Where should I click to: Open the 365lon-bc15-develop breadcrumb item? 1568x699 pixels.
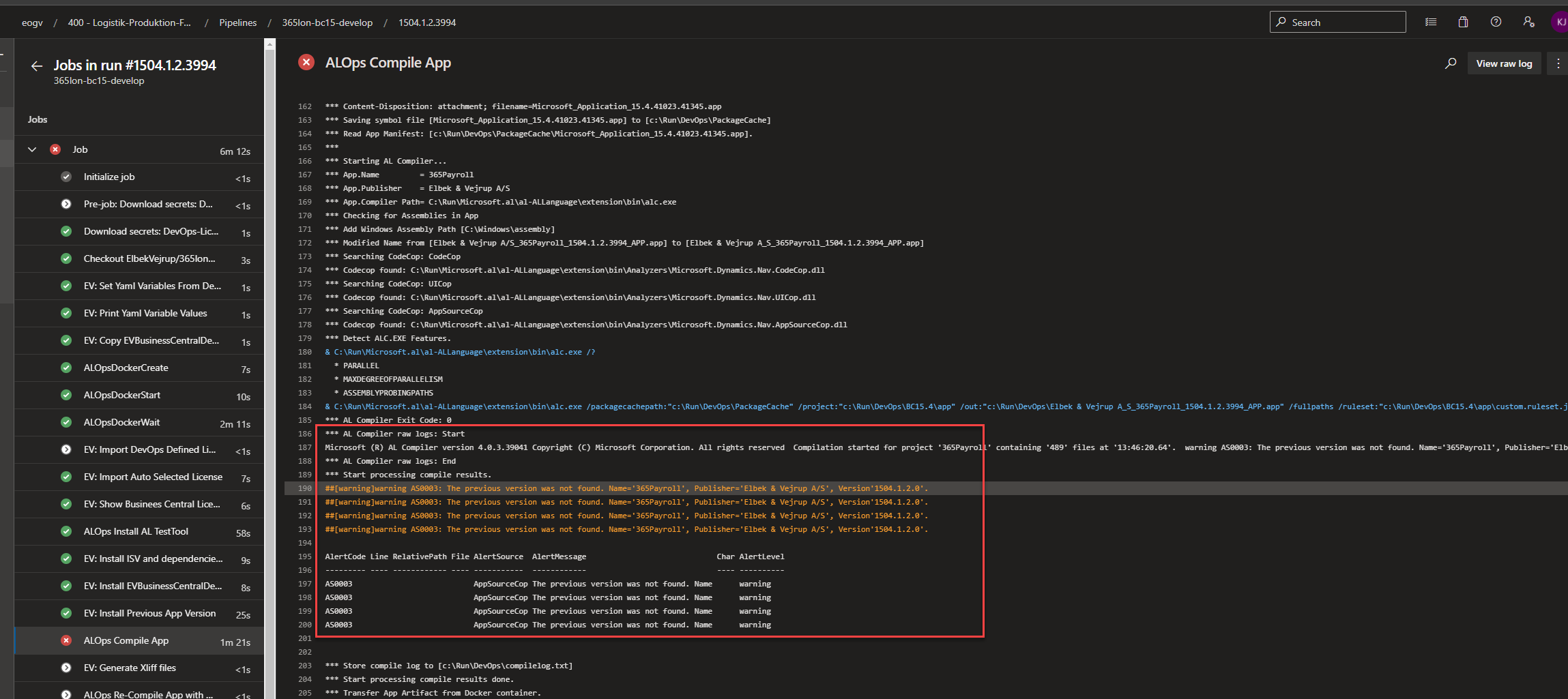[328, 22]
